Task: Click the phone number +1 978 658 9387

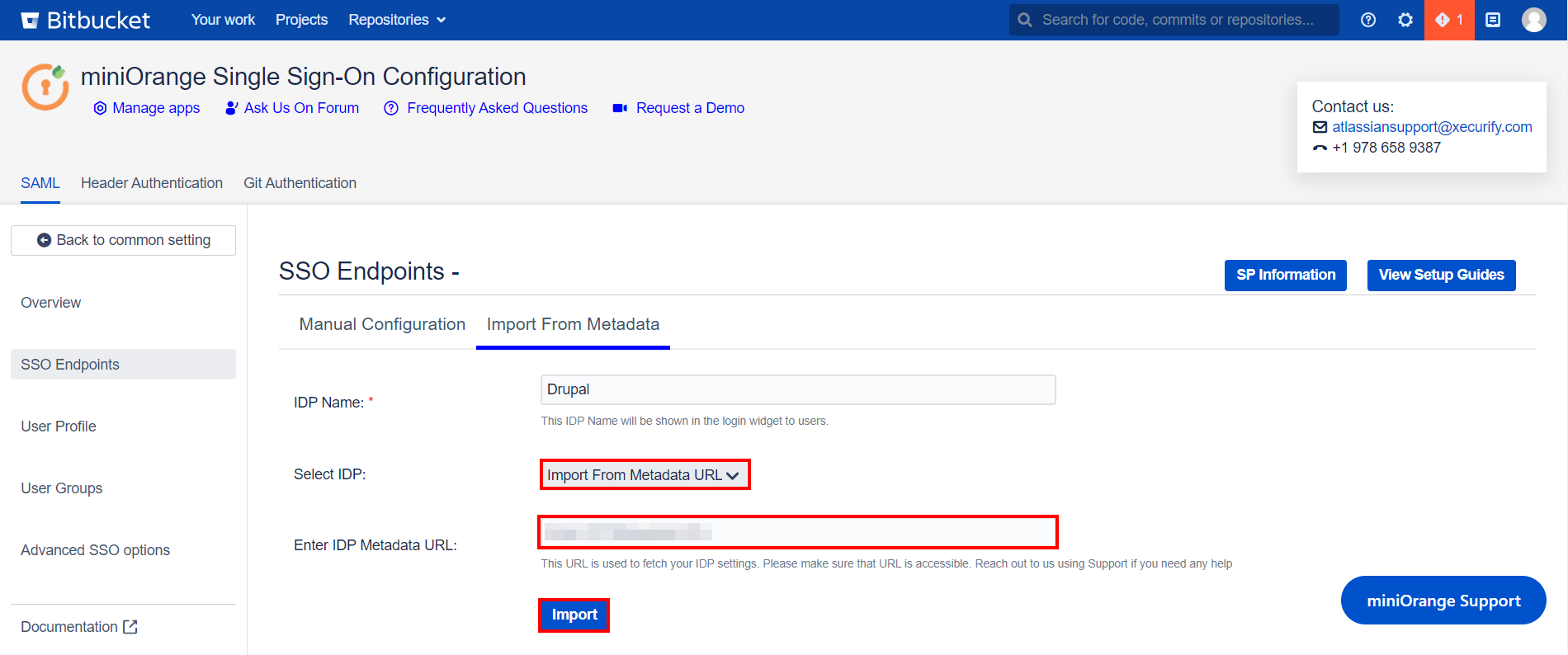Action: click(x=1386, y=148)
